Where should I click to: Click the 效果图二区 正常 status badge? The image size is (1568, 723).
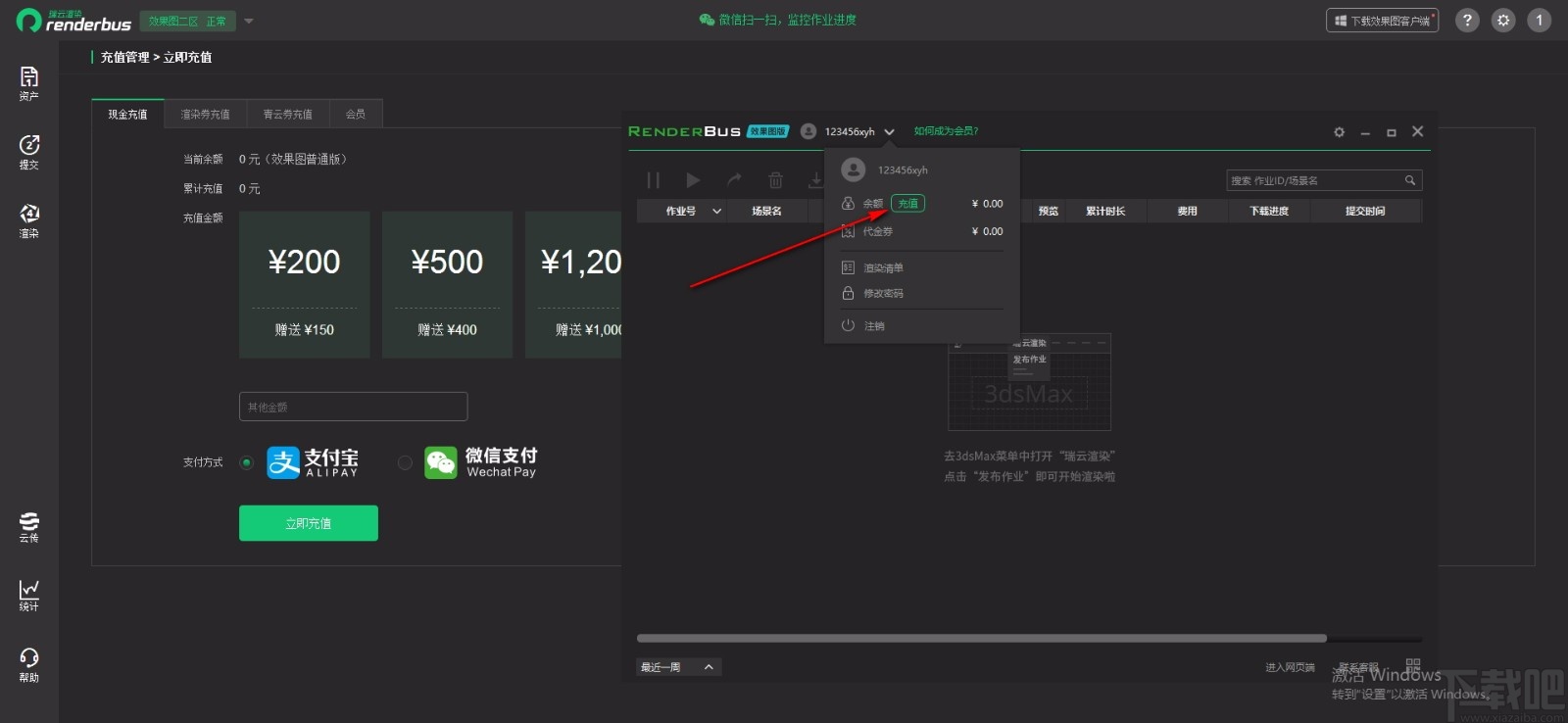pyautogui.click(x=187, y=21)
